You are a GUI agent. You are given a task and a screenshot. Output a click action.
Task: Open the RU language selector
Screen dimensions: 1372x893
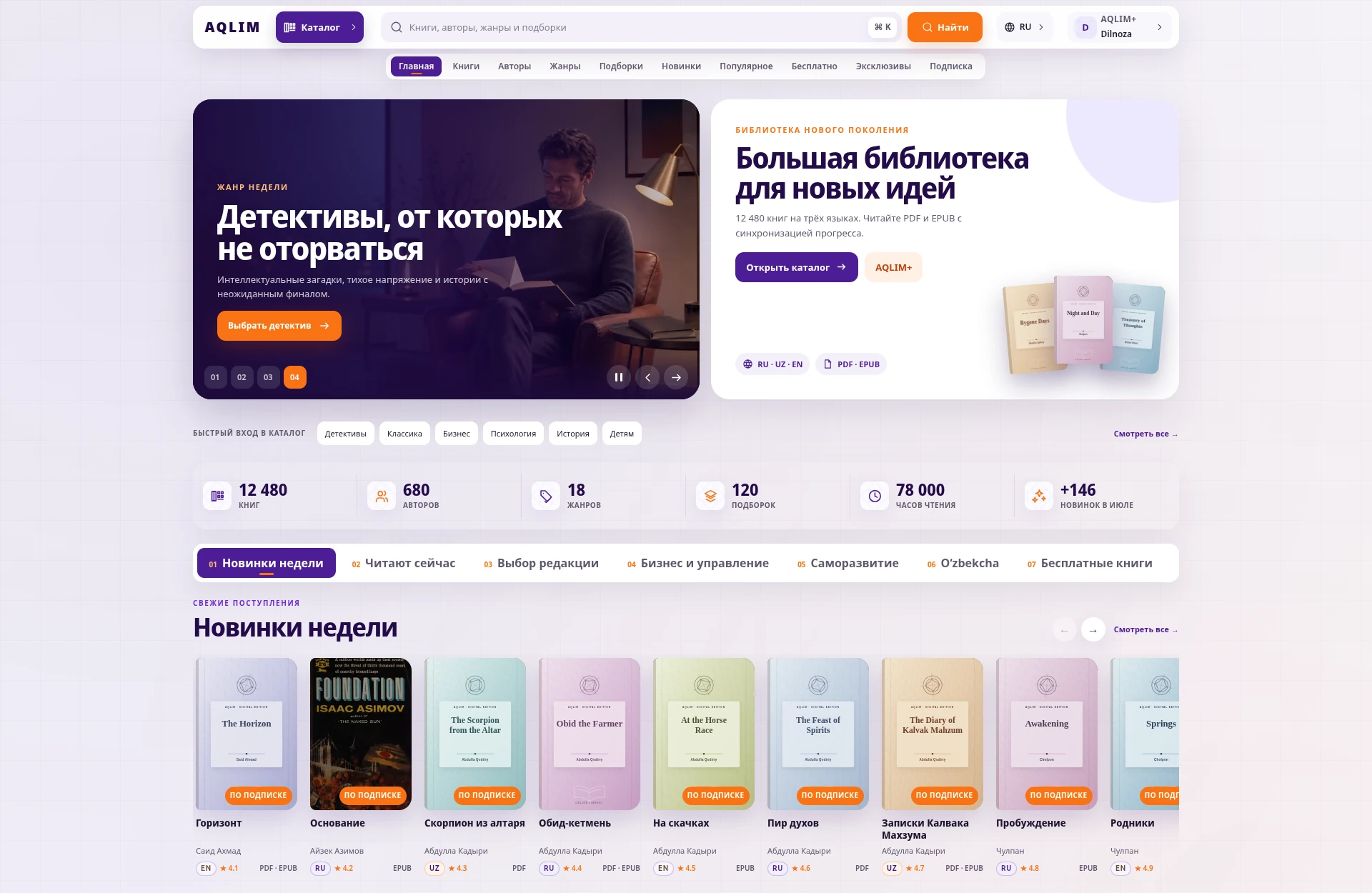pos(1024,27)
